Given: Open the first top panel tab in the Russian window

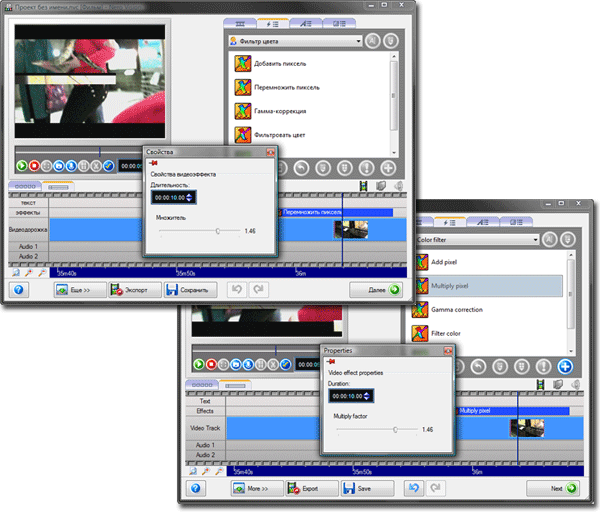Looking at the screenshot, I should point(240,24).
